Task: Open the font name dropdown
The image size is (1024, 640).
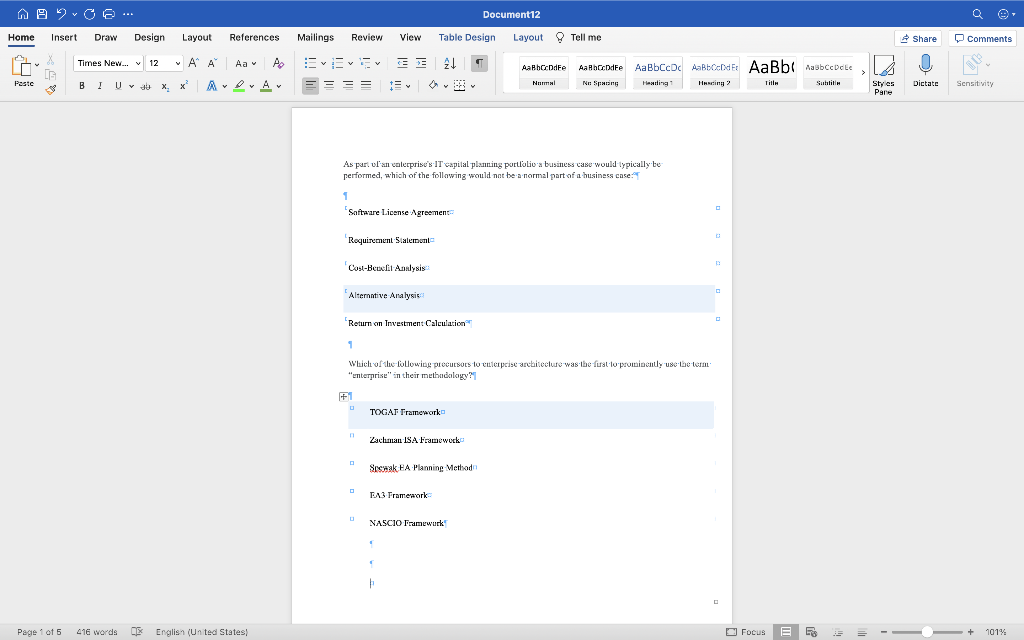Action: coord(136,63)
